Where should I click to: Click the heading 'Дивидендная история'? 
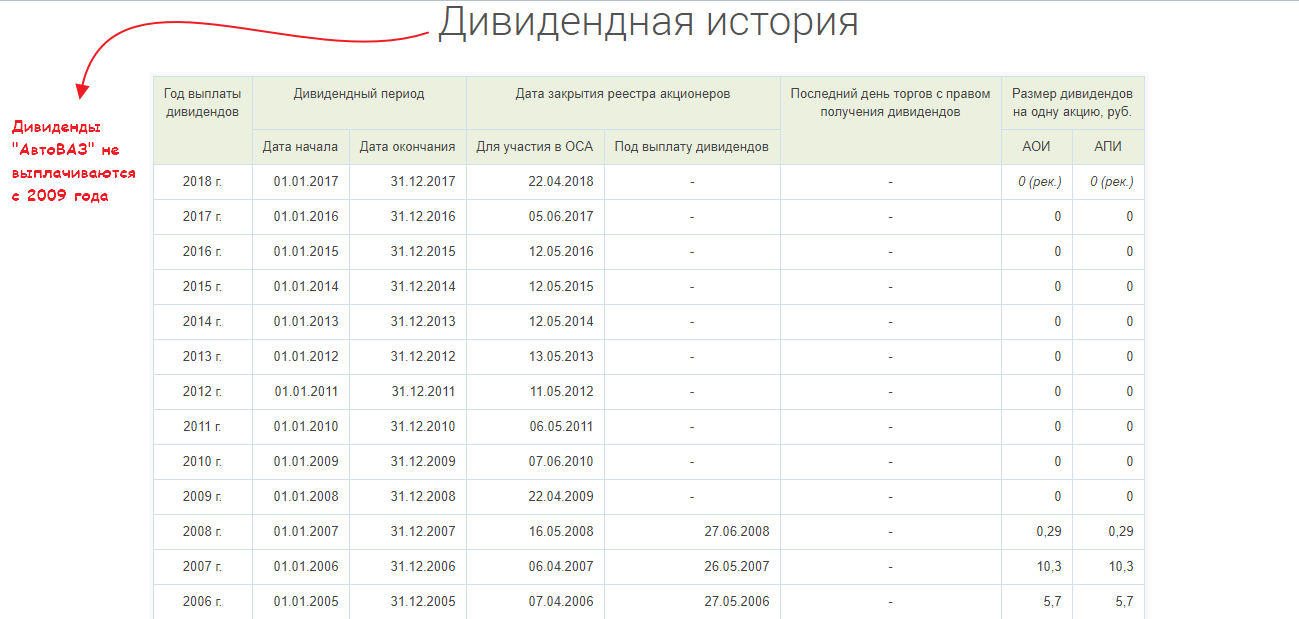point(648,22)
